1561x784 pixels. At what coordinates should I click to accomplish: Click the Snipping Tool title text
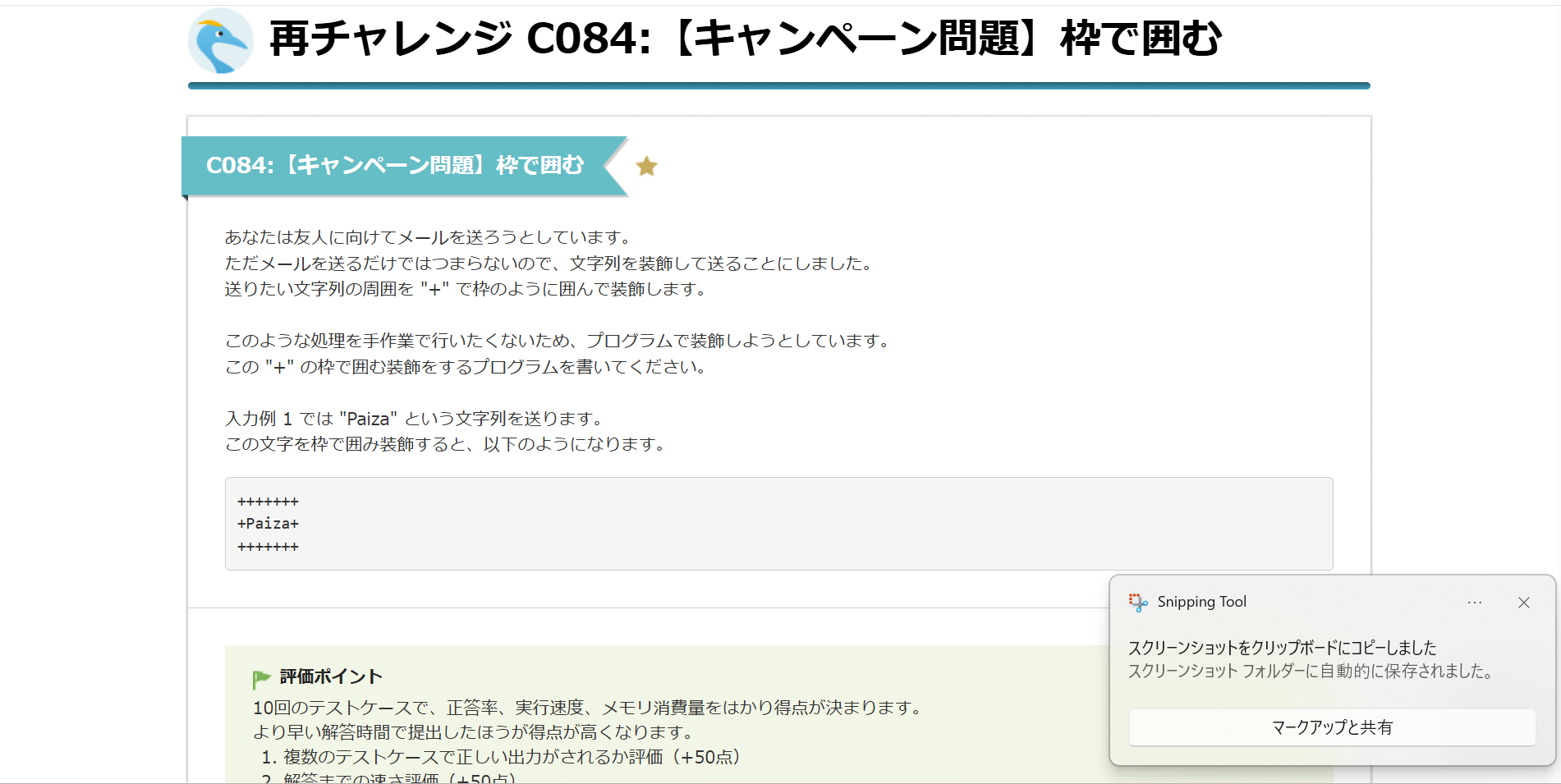(x=1201, y=602)
